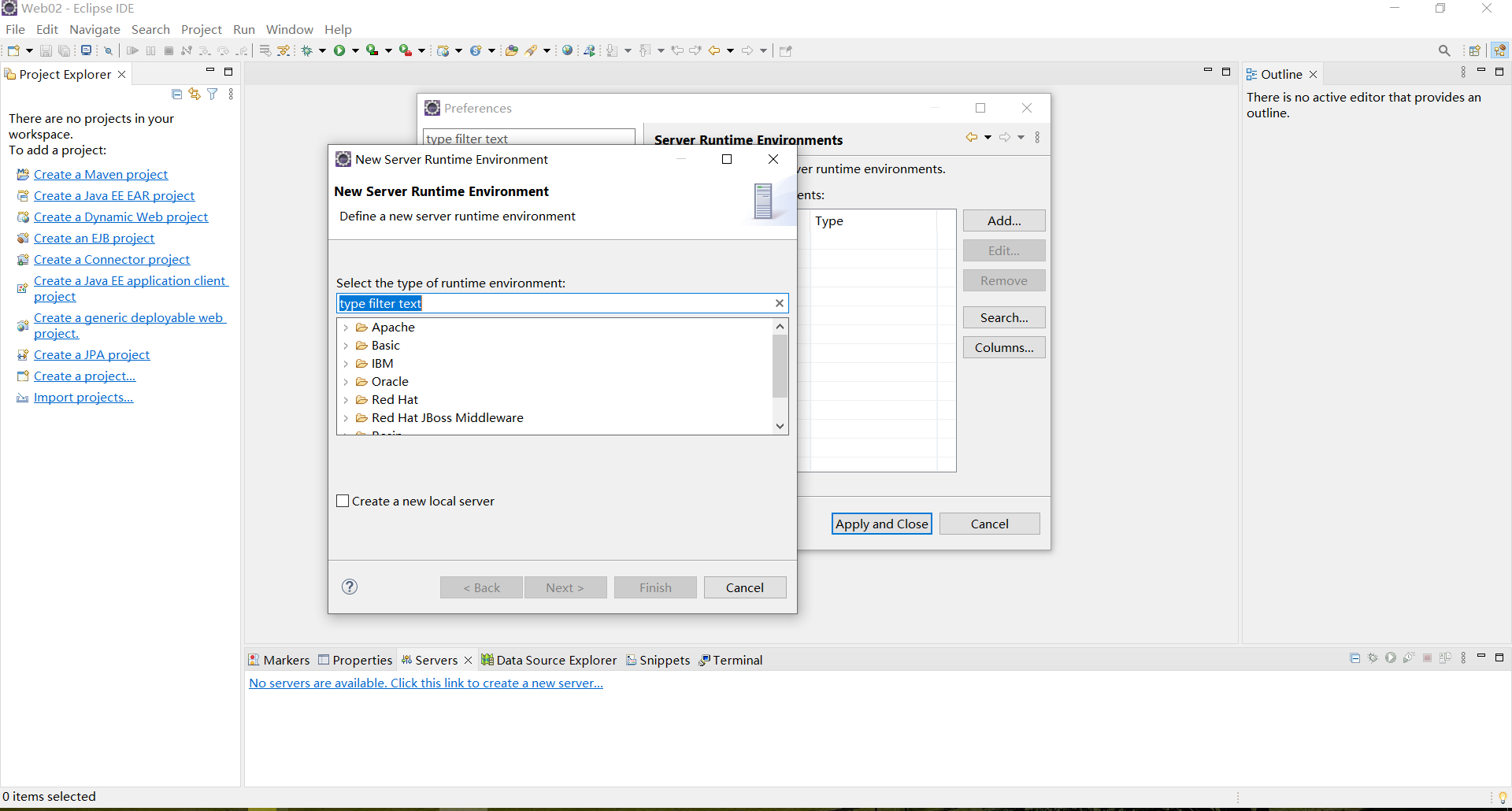Click Add... in Preferences dialog
The image size is (1512, 811).
pyautogui.click(x=1004, y=220)
